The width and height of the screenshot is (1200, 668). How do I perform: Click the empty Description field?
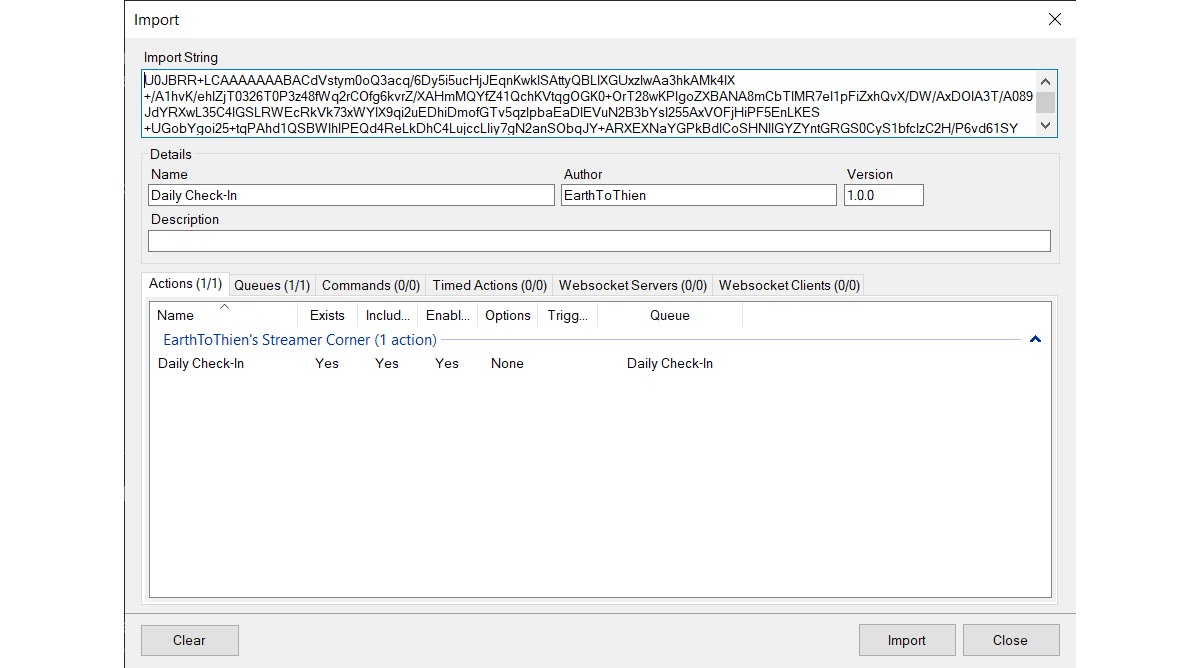(x=598, y=241)
